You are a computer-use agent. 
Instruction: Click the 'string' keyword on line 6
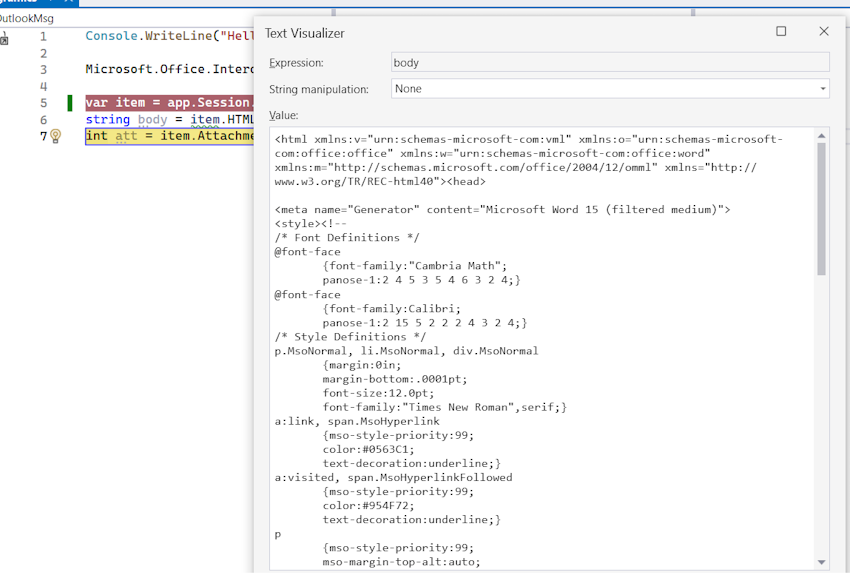point(107,119)
